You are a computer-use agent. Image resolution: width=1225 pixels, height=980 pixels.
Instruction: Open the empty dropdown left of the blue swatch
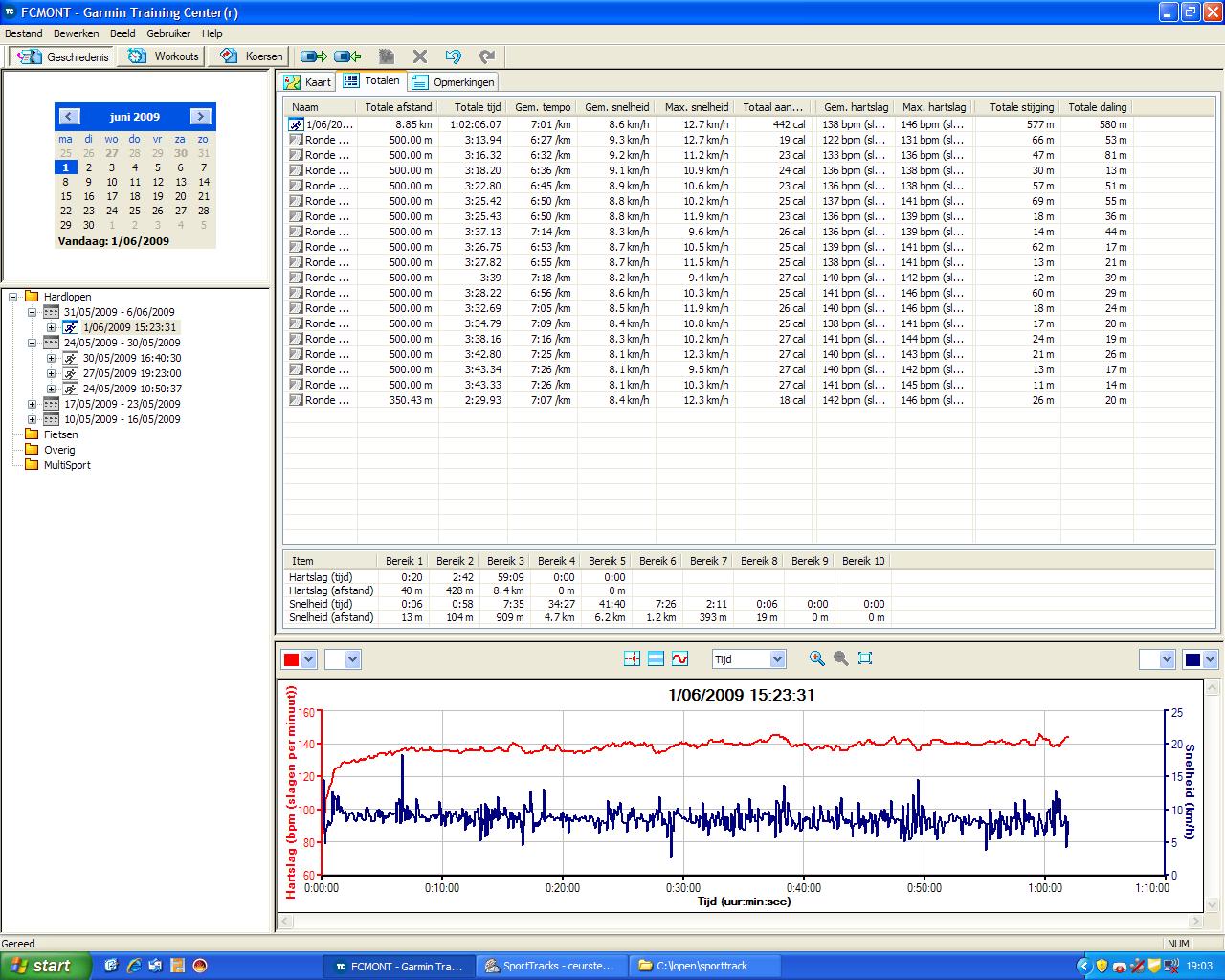click(x=1166, y=659)
